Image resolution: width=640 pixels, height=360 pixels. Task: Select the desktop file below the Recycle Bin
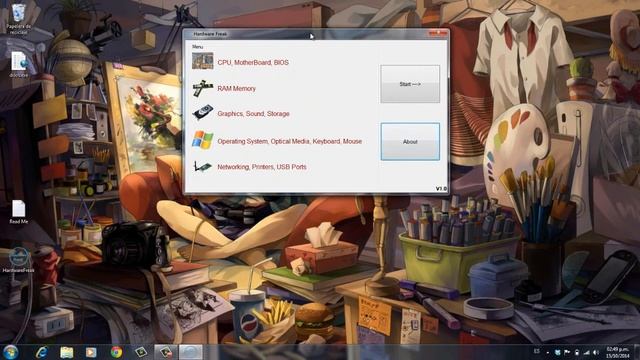(x=19, y=64)
